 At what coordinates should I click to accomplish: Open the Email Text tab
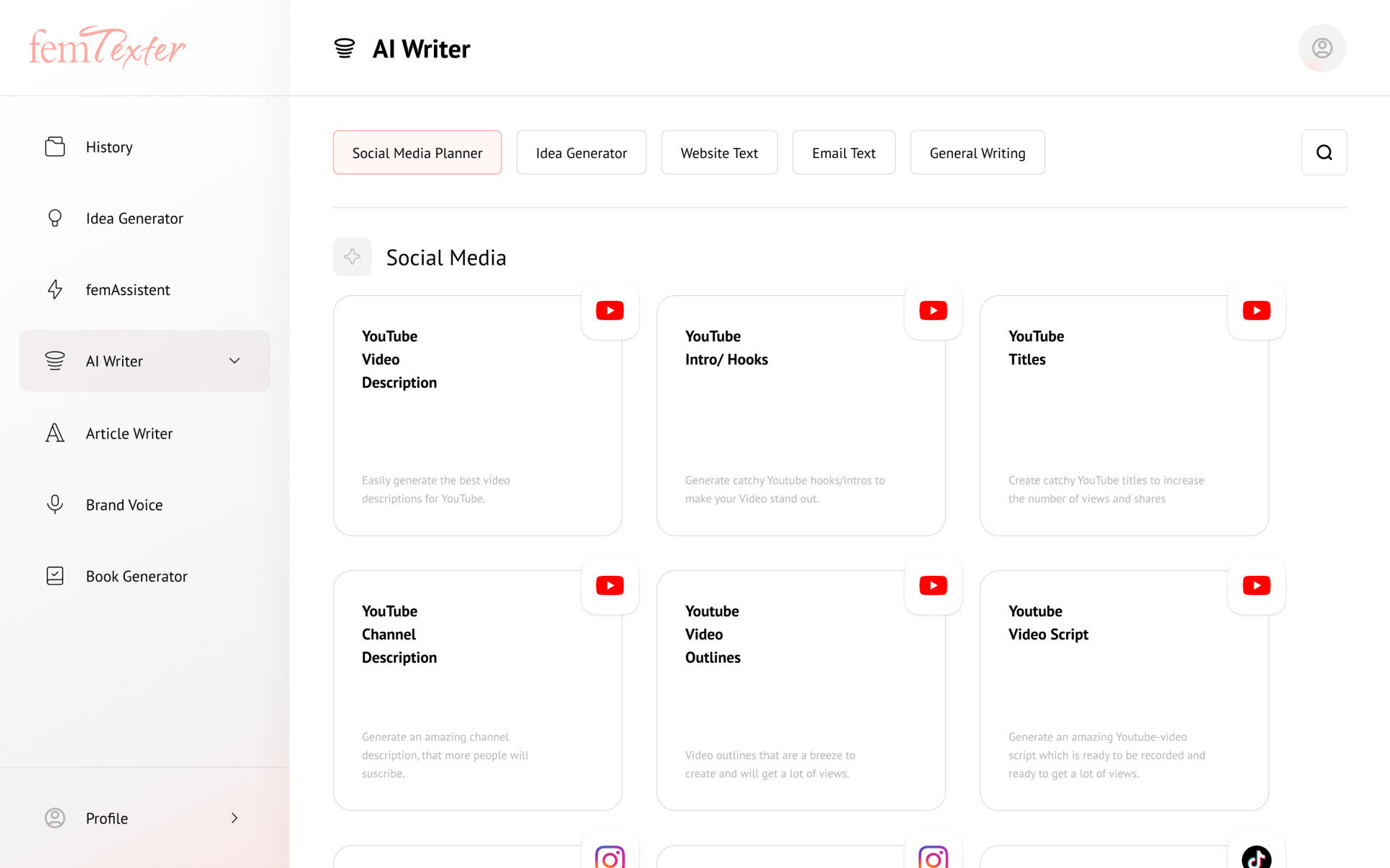[x=843, y=152]
